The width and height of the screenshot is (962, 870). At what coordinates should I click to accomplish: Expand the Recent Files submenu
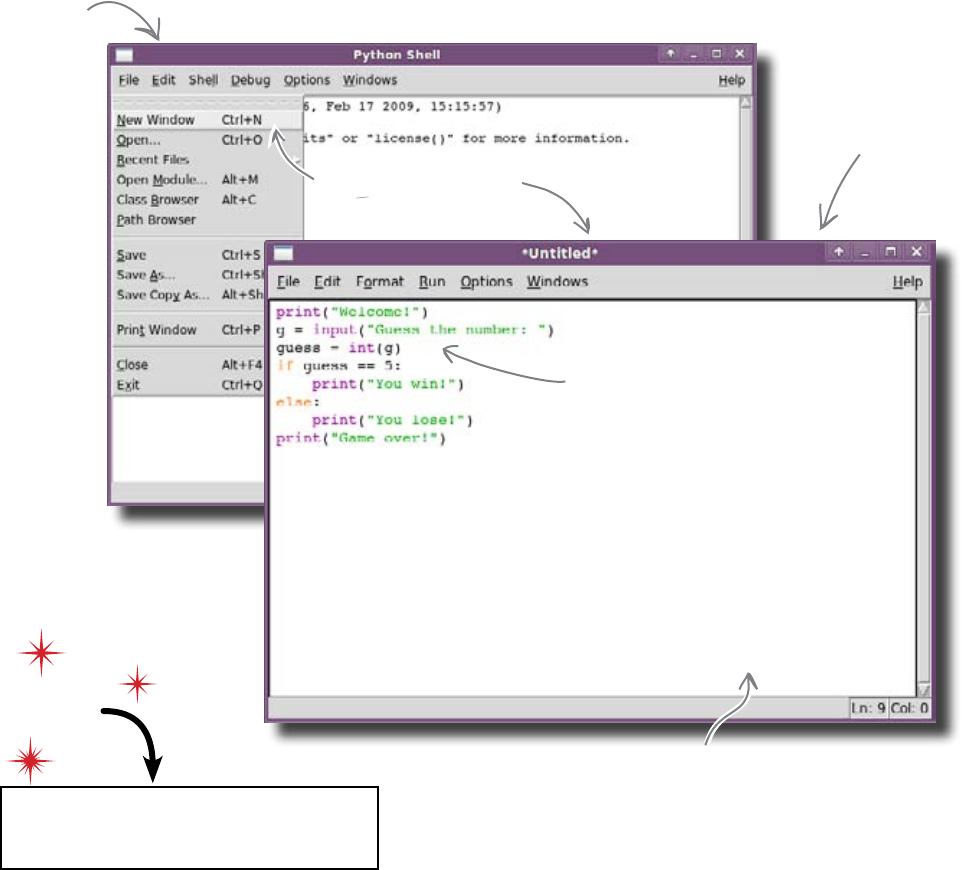(207, 160)
